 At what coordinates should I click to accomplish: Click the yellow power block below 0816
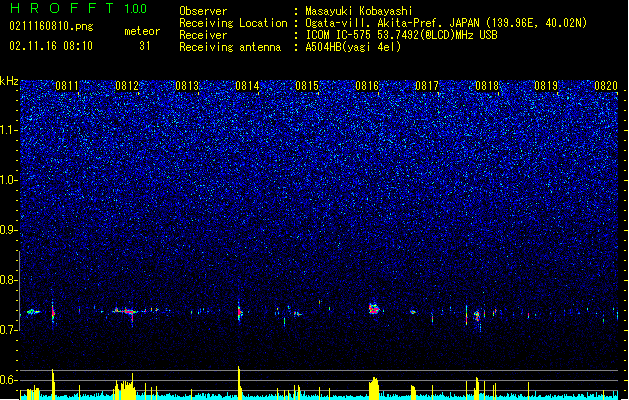374,388
